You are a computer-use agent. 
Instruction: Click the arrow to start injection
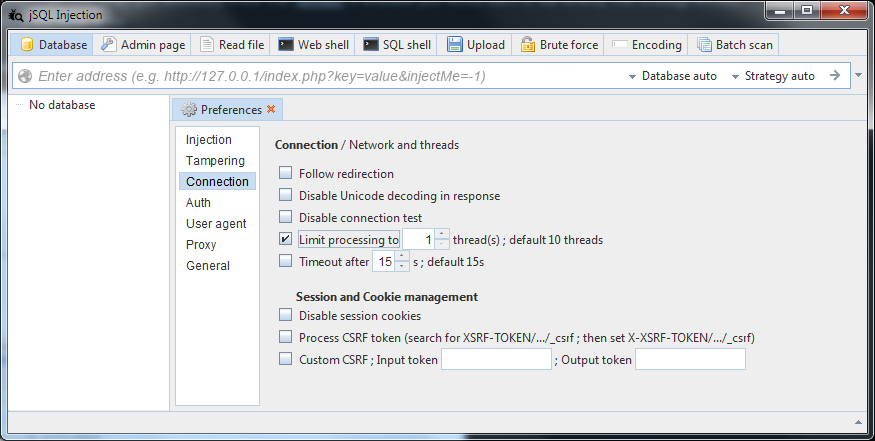pos(835,75)
